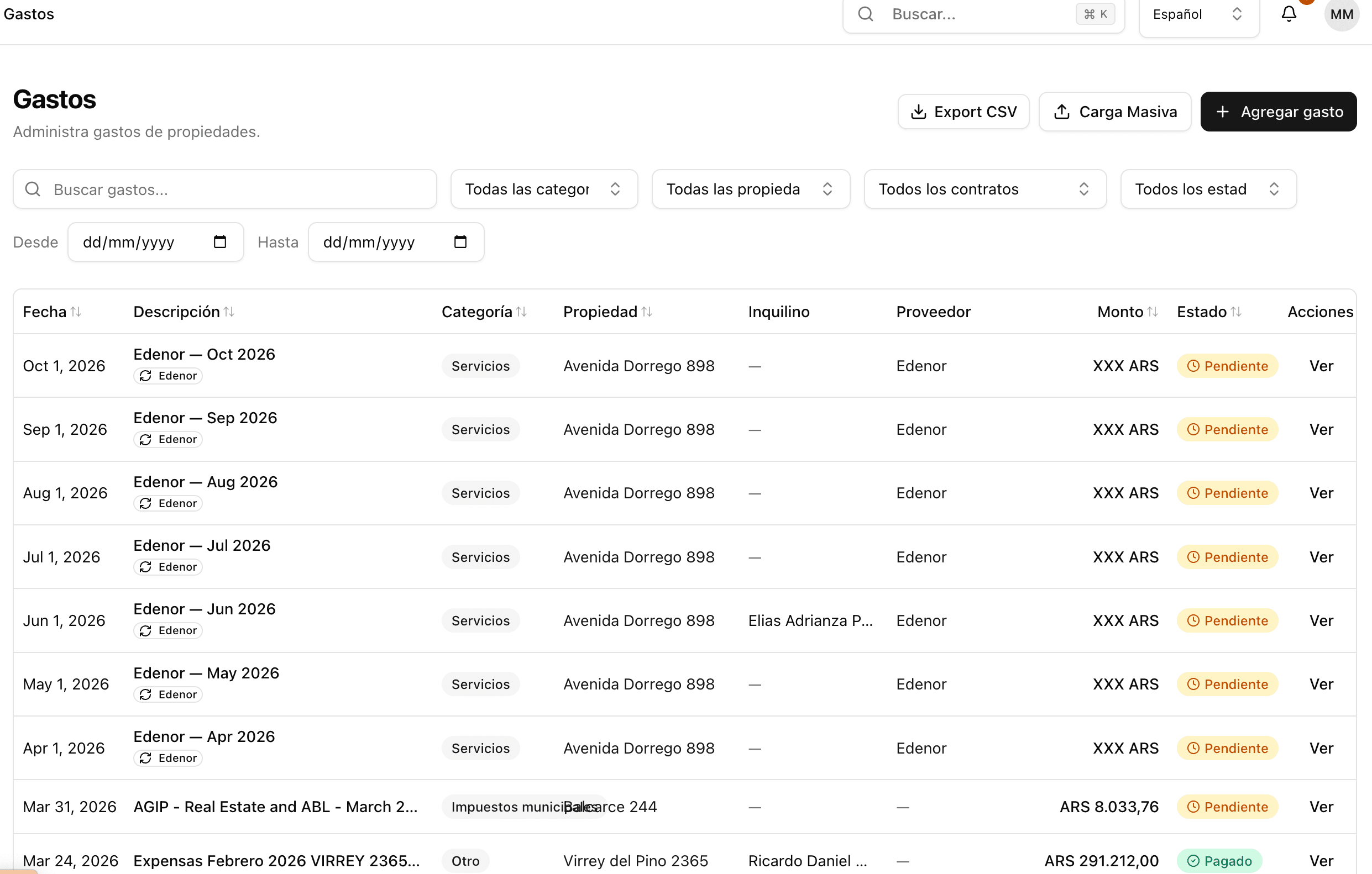Click the Pendiente clock badge for Sep 2026
The height and width of the screenshot is (874, 1372).
click(x=1227, y=430)
